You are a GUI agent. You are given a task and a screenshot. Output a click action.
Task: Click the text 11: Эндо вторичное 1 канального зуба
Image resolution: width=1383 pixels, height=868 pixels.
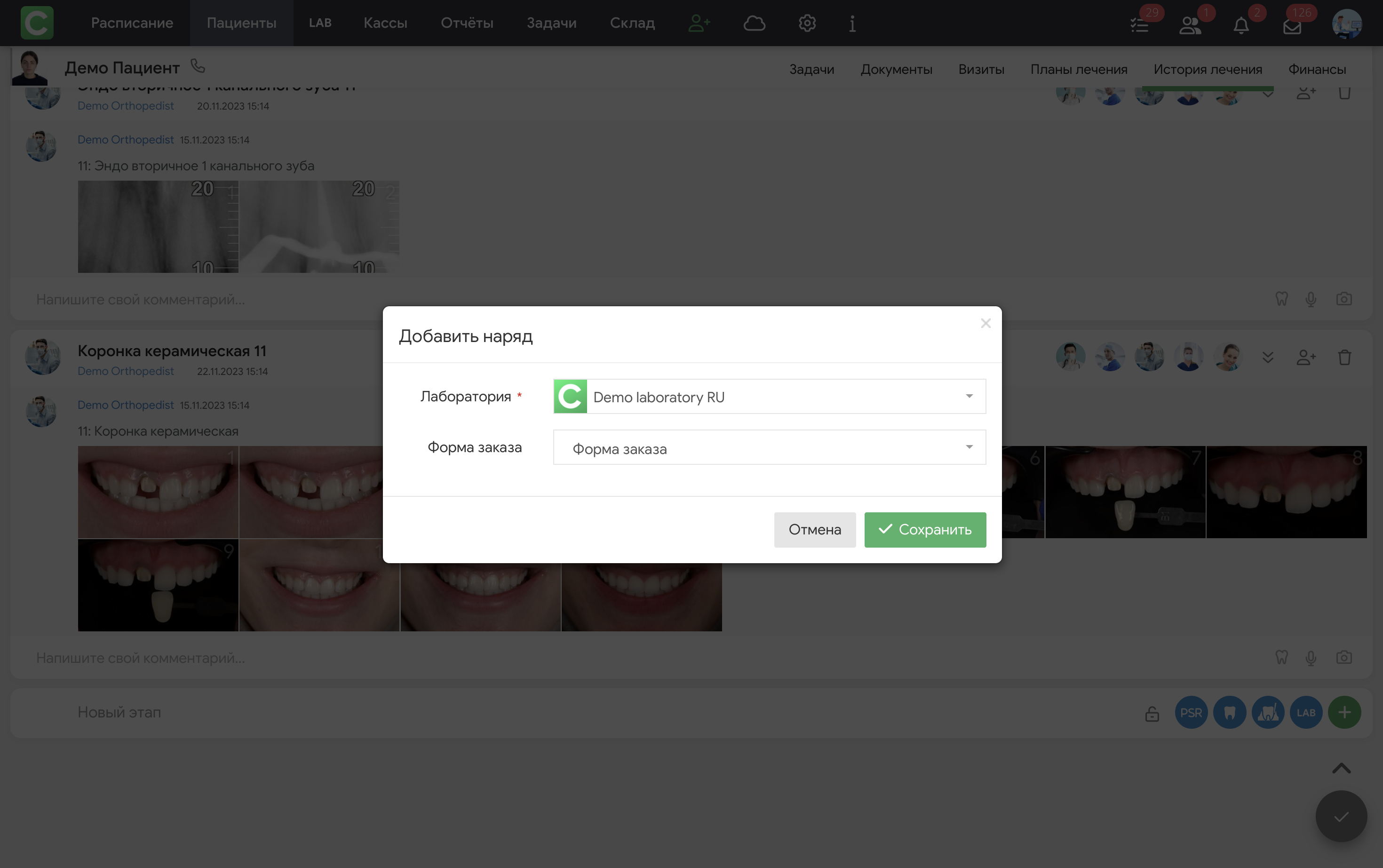196,166
